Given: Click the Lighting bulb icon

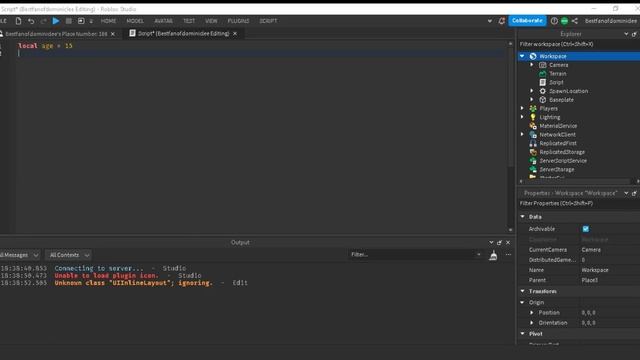Looking at the screenshot, I should (533, 117).
